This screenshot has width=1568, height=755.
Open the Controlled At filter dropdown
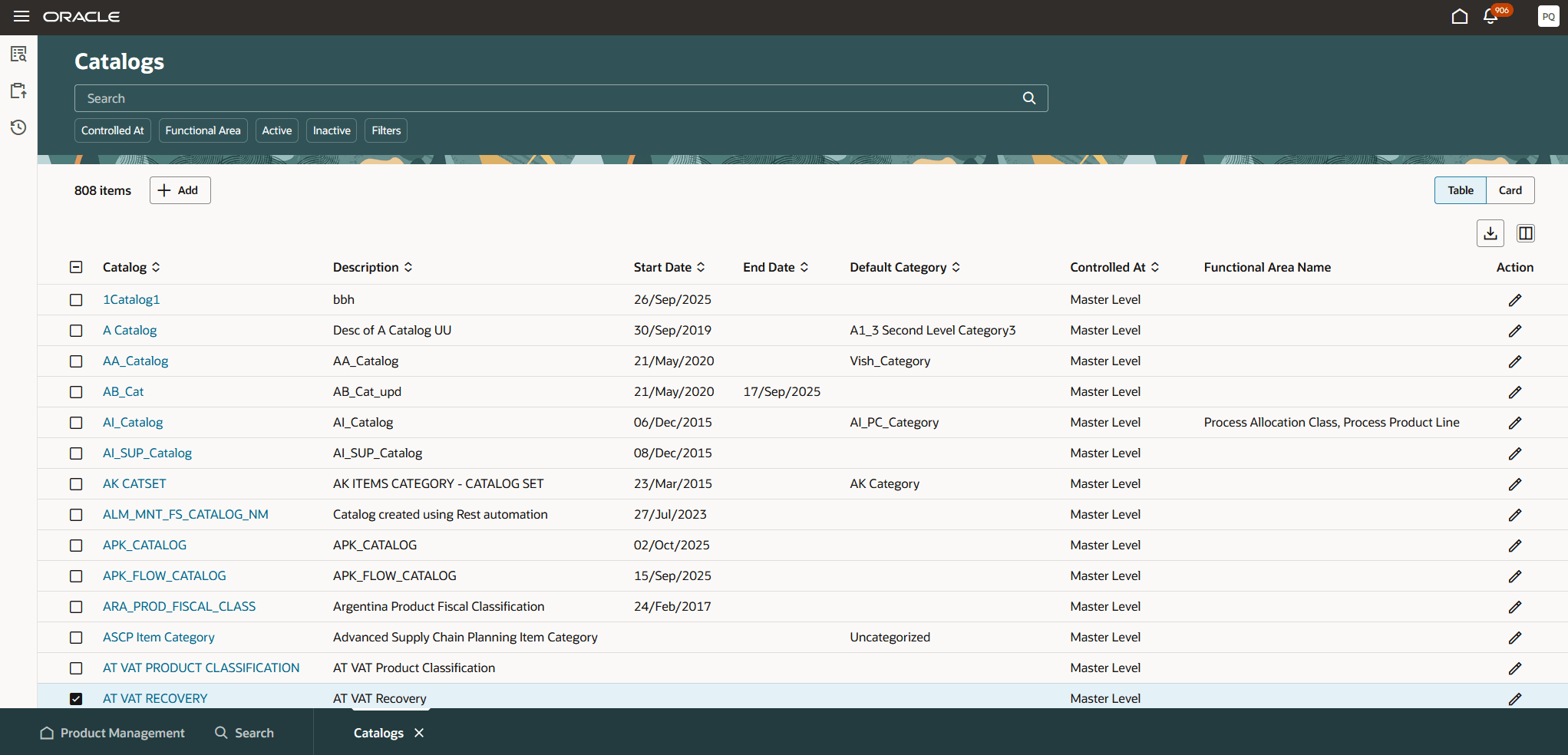[x=112, y=130]
